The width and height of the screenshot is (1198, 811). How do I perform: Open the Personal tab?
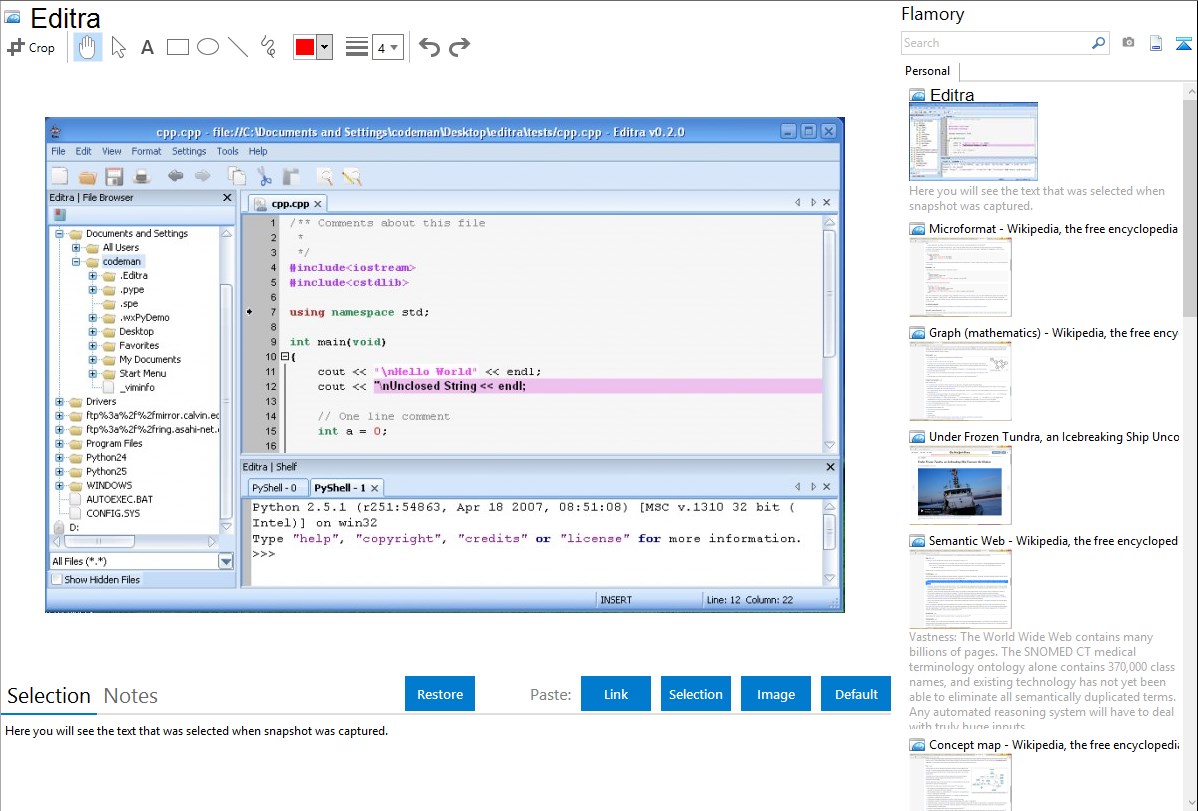coord(927,71)
